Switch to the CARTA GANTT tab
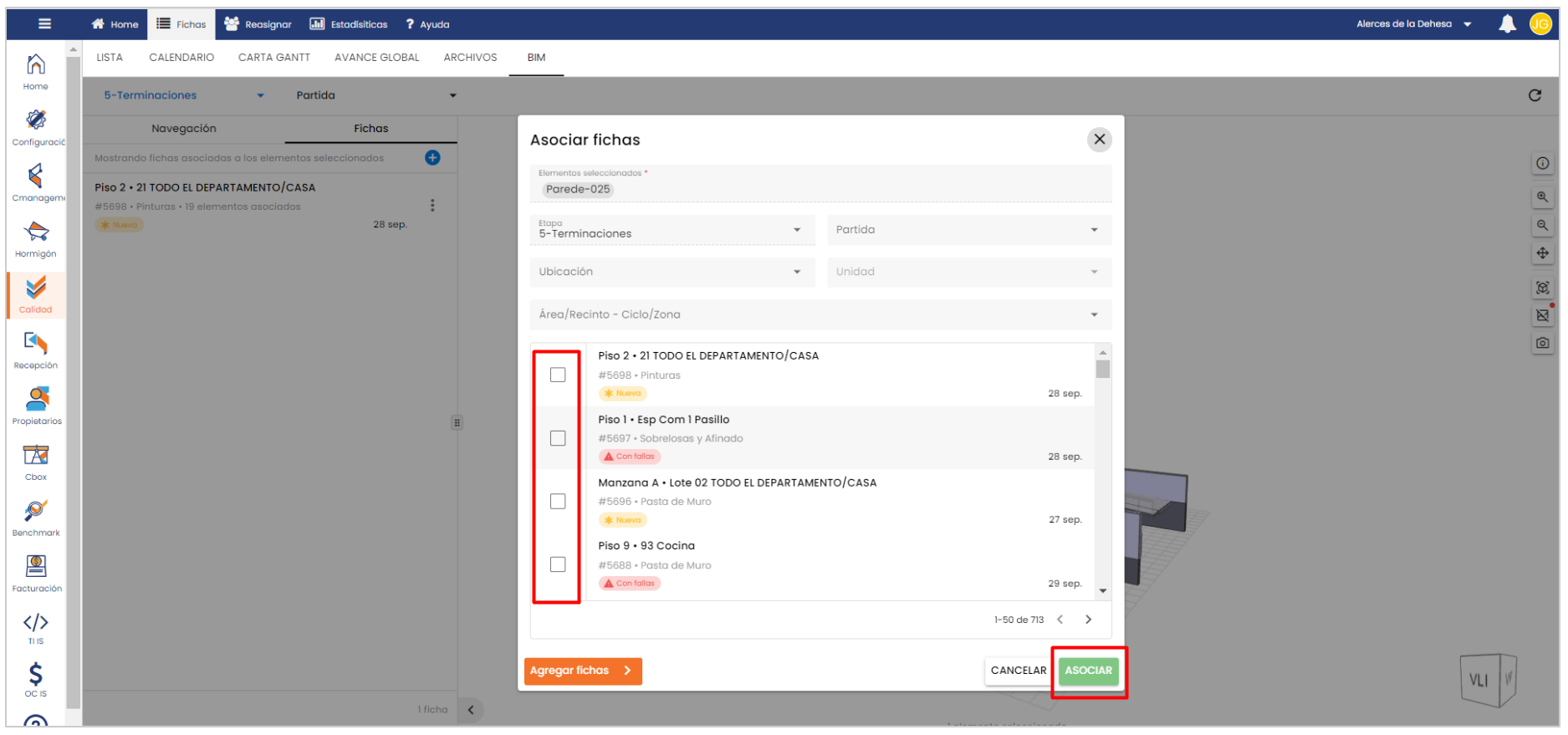 pyautogui.click(x=273, y=58)
